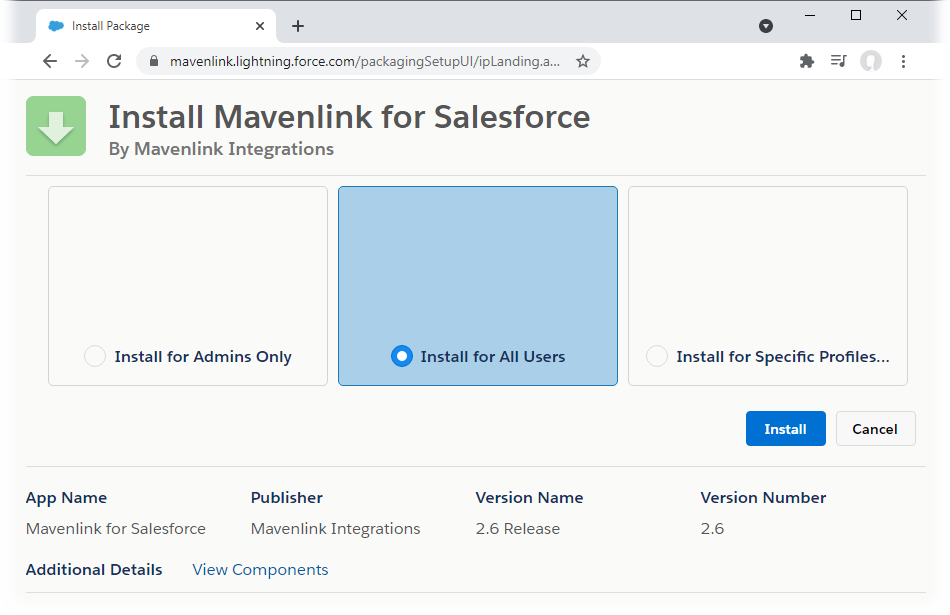Open the browser extensions puzzle icon
Image resolution: width=950 pixels, height=615 pixels.
pyautogui.click(x=807, y=61)
